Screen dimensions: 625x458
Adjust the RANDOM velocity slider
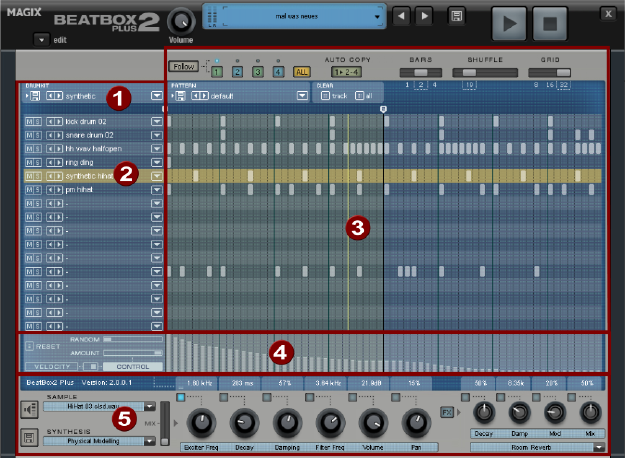click(x=133, y=339)
